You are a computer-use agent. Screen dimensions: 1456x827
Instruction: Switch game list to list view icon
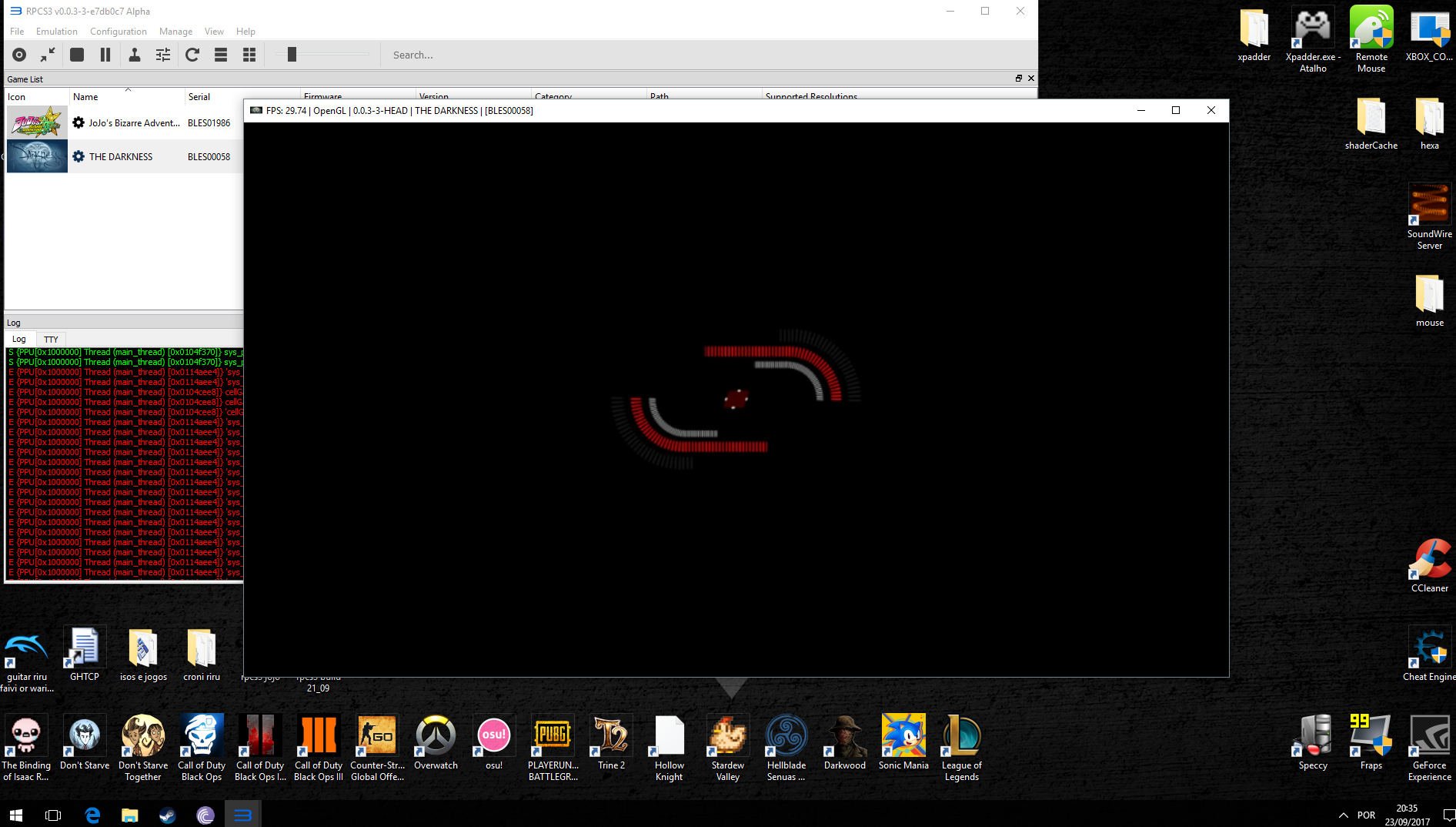[x=221, y=55]
